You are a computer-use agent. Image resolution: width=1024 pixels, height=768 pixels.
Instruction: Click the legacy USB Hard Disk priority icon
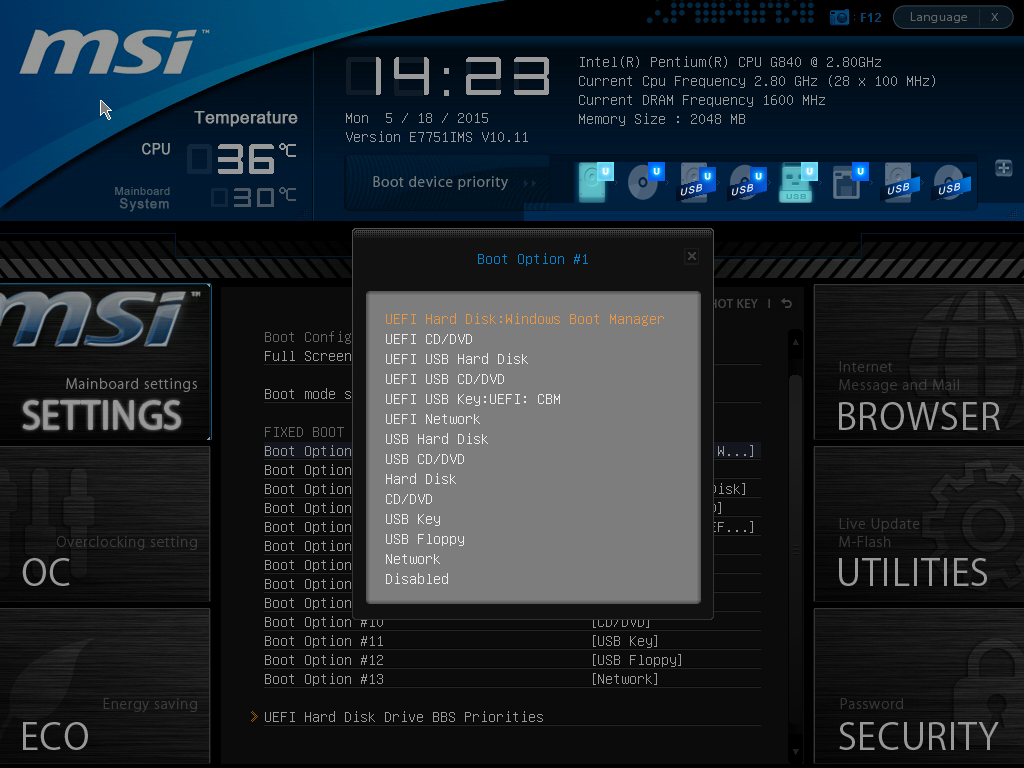point(901,182)
